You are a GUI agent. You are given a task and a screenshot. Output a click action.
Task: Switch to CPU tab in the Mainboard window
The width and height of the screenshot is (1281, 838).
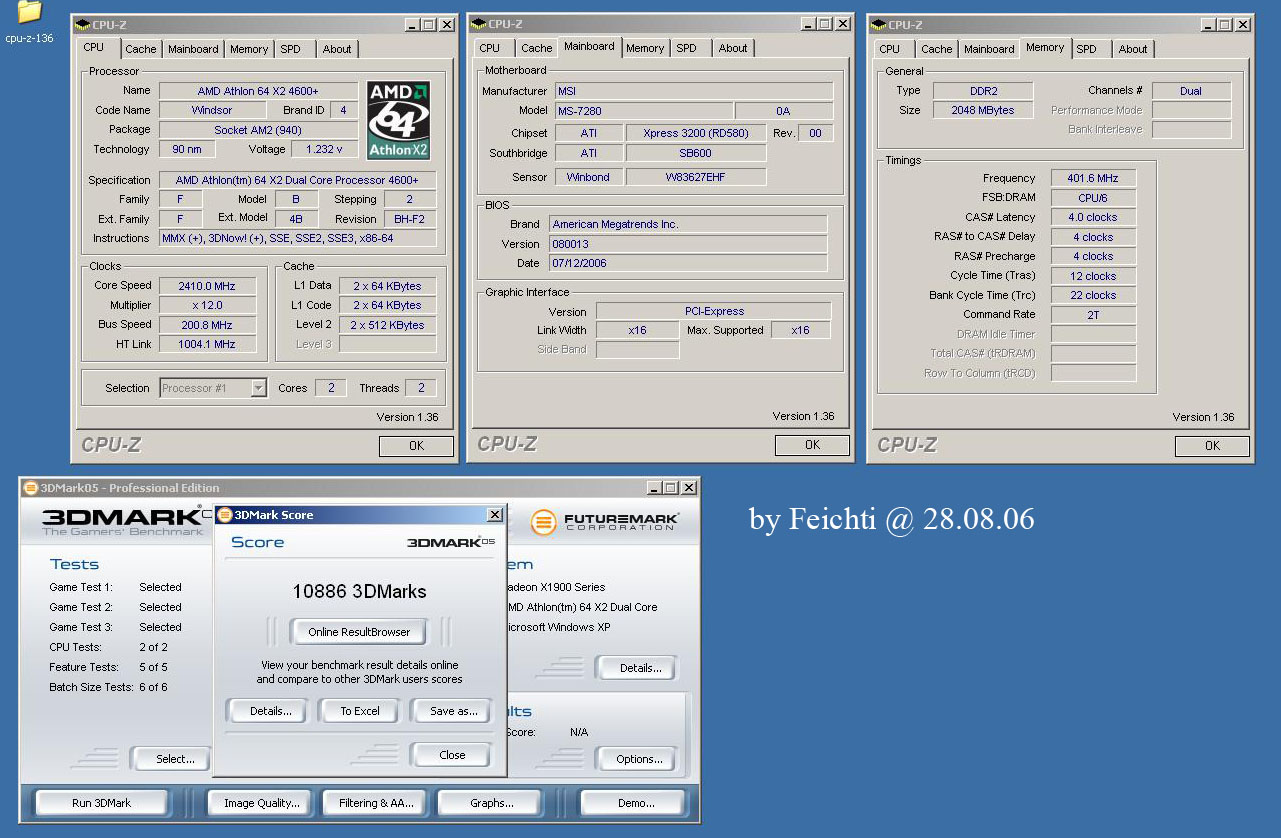(x=490, y=48)
